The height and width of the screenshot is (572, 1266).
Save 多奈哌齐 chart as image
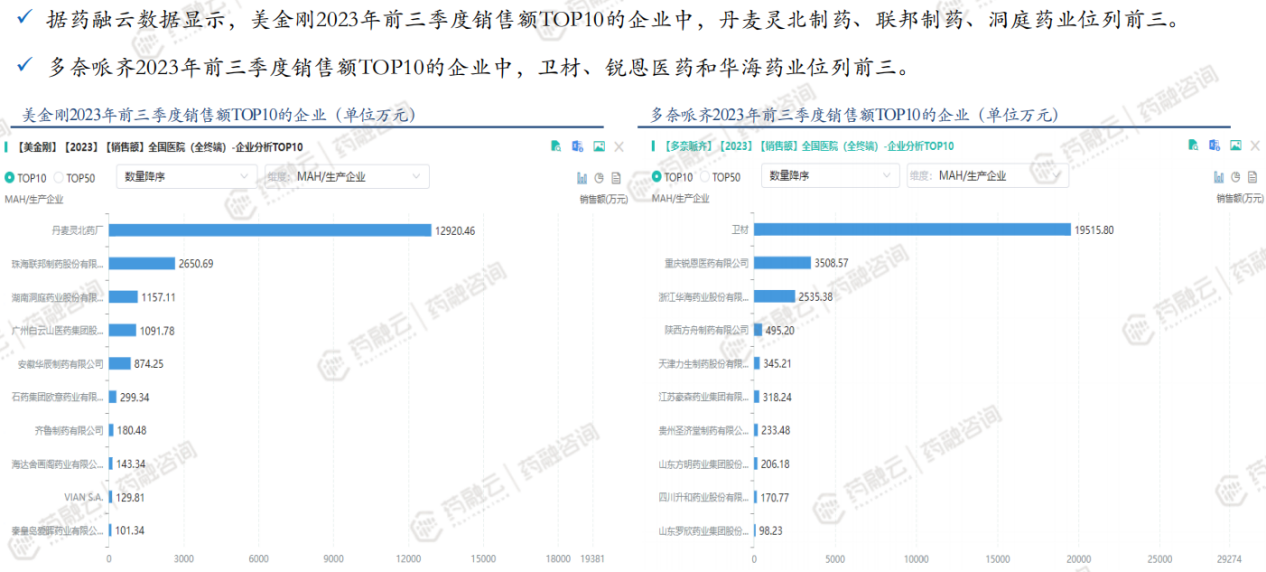pyautogui.click(x=1236, y=146)
